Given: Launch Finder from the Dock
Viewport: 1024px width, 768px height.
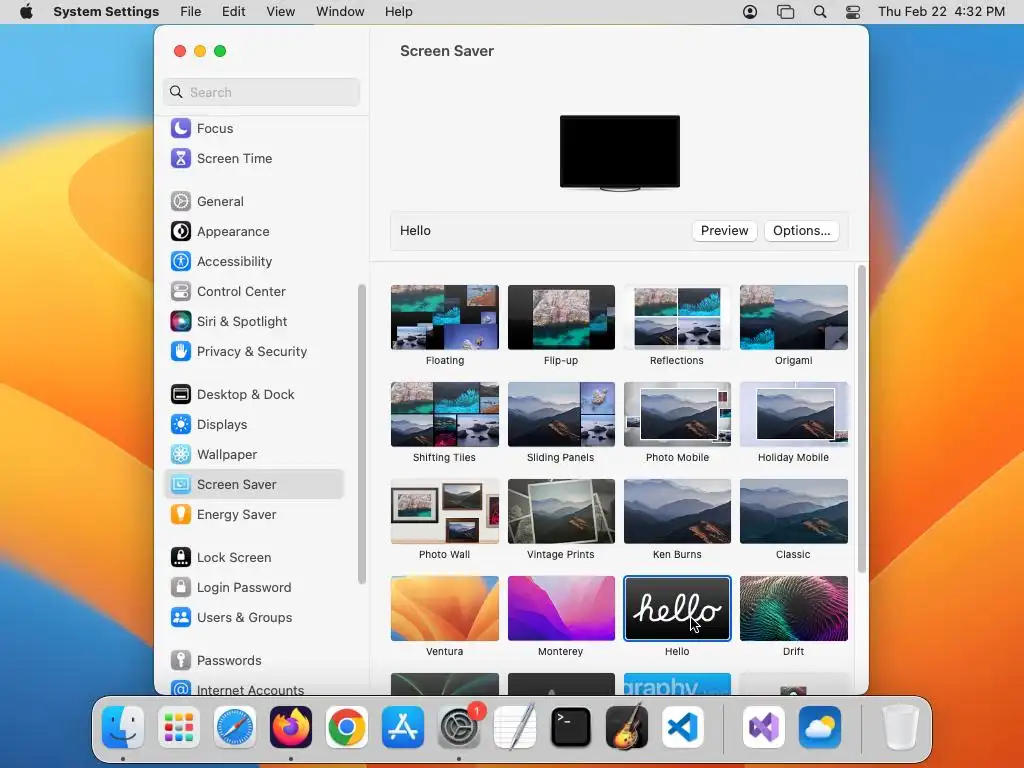Looking at the screenshot, I should (x=123, y=727).
